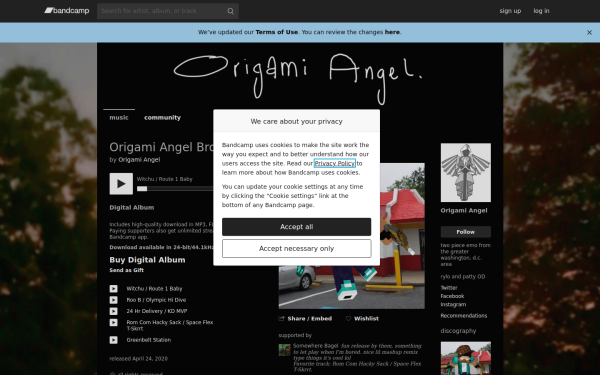600x375 pixels.
Task: Follow Origami Angel
Action: pos(466,232)
